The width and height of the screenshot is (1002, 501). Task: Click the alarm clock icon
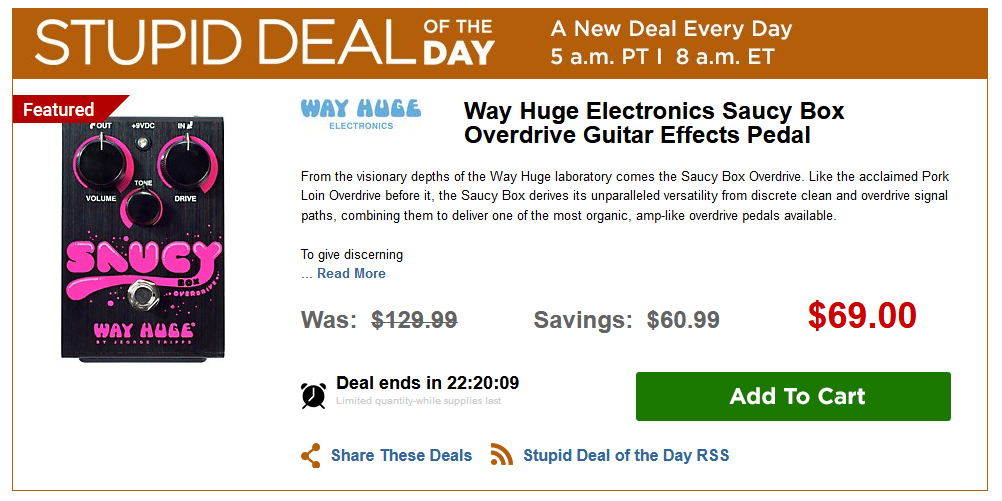click(313, 394)
